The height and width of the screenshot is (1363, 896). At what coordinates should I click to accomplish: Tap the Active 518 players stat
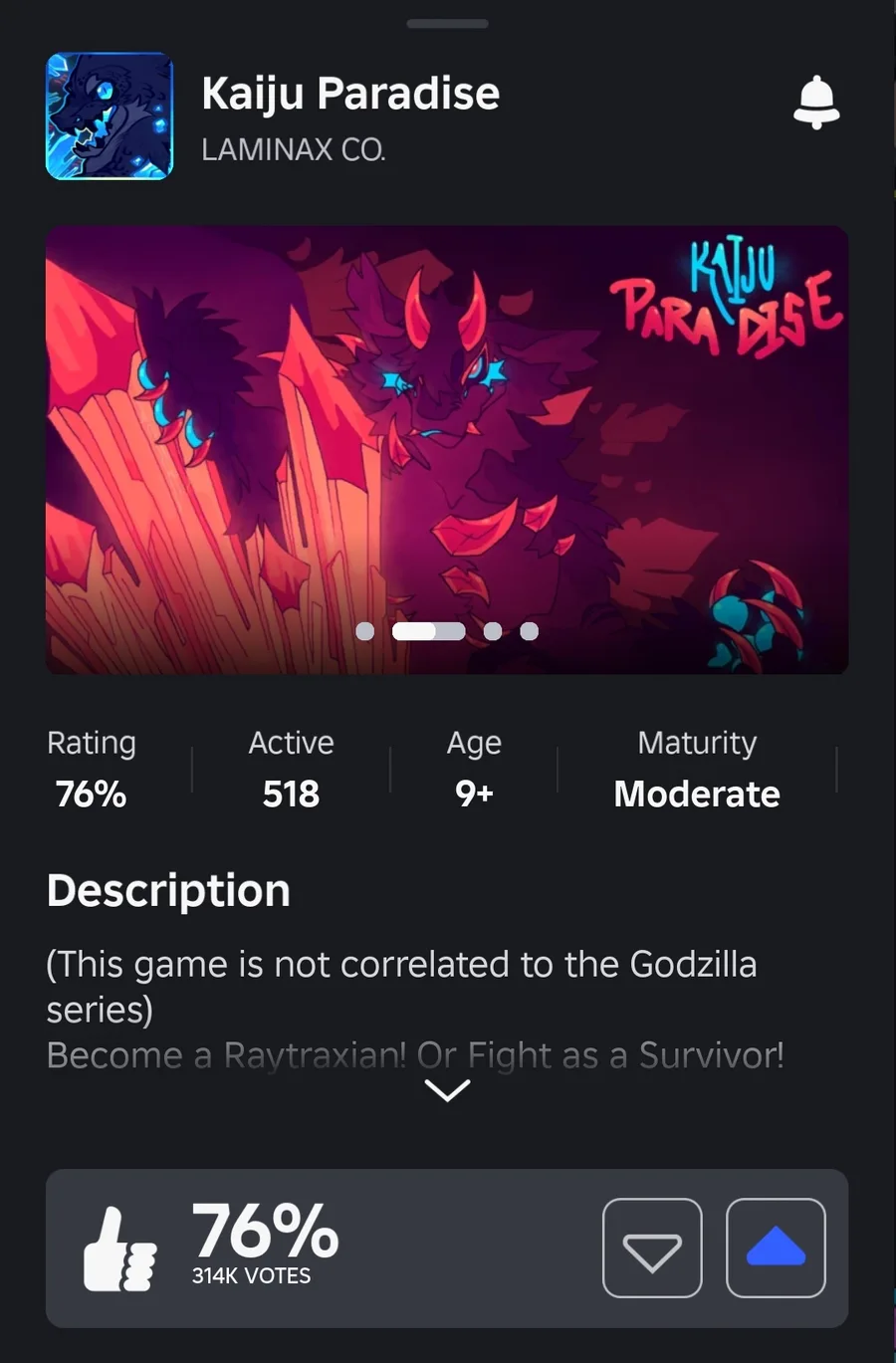tap(291, 769)
